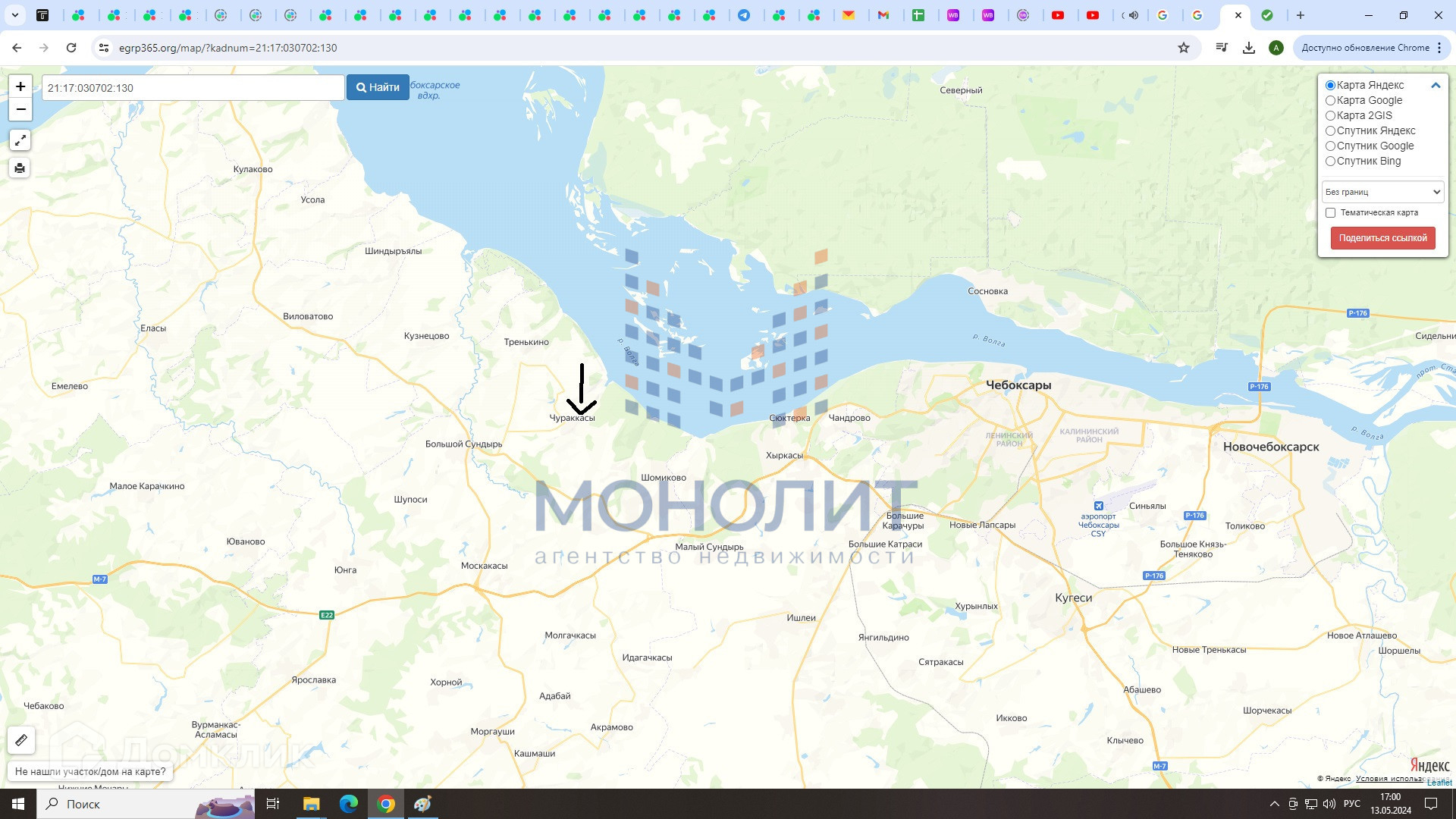Switch to the Gmail tab
1456x819 pixels.
click(x=883, y=15)
